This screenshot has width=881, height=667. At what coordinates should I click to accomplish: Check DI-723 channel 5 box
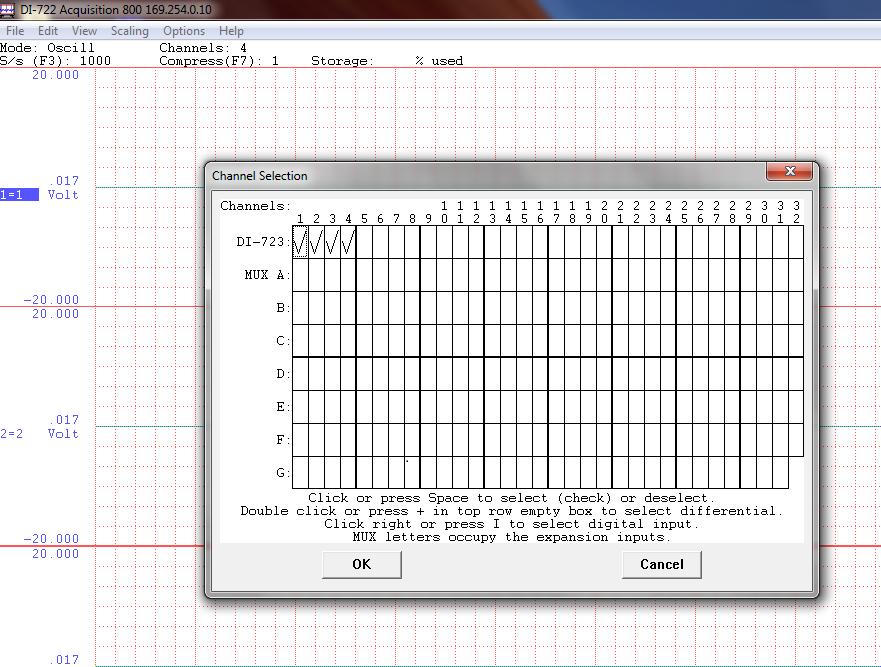coord(364,242)
